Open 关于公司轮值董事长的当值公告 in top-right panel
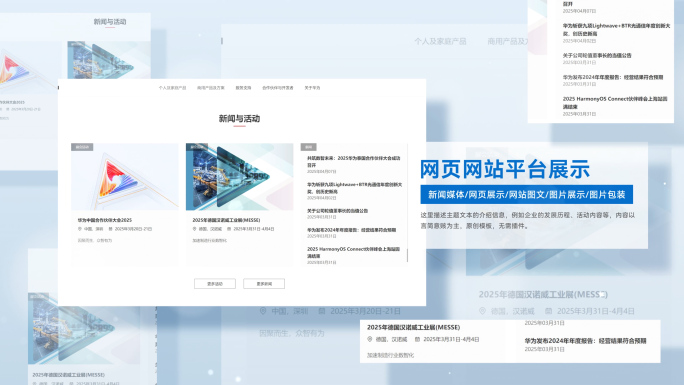Image resolution: width=684 pixels, height=385 pixels. [x=597, y=55]
